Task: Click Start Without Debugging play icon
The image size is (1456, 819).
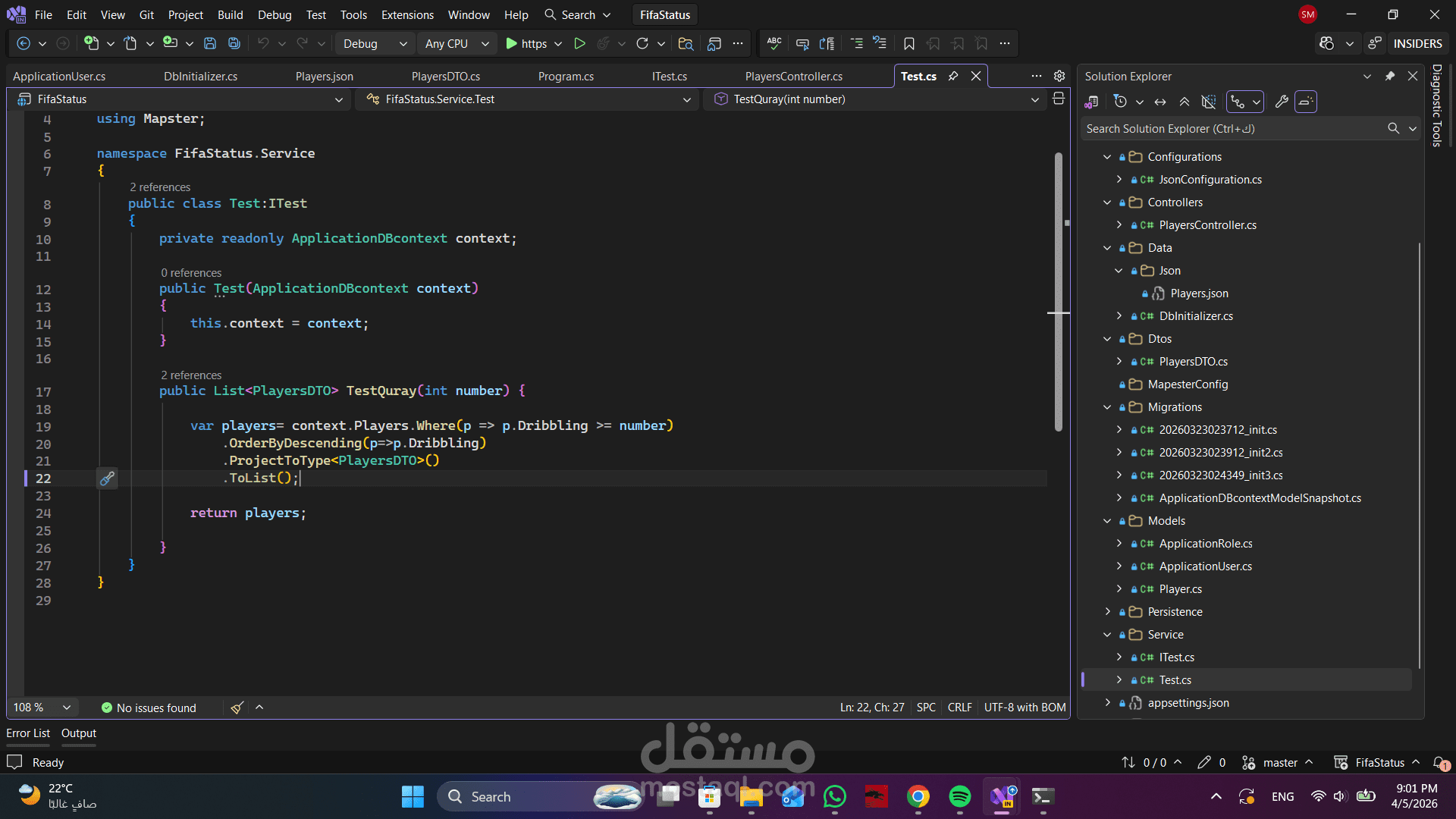Action: coord(579,44)
